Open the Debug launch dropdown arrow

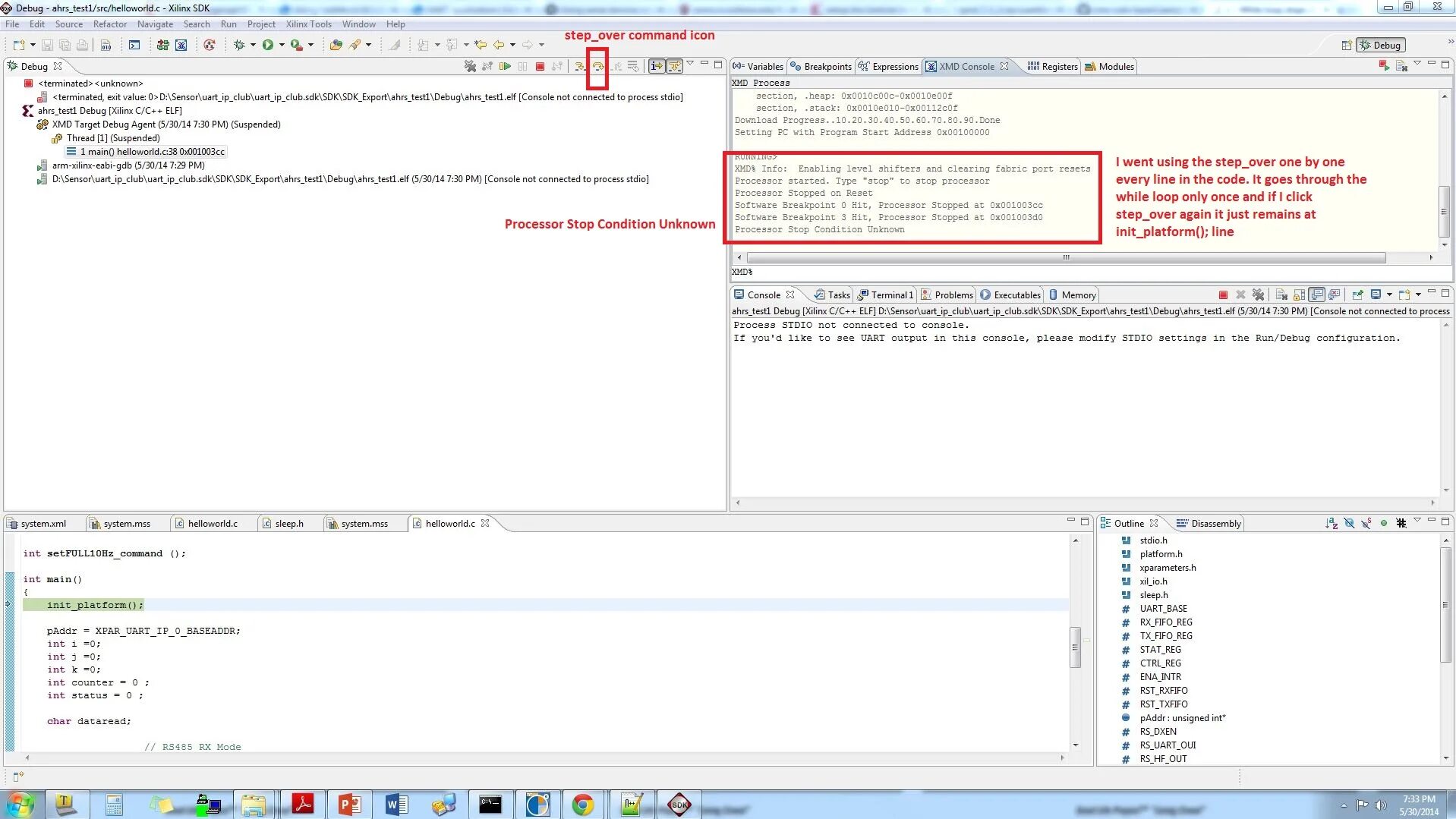[x=253, y=46]
